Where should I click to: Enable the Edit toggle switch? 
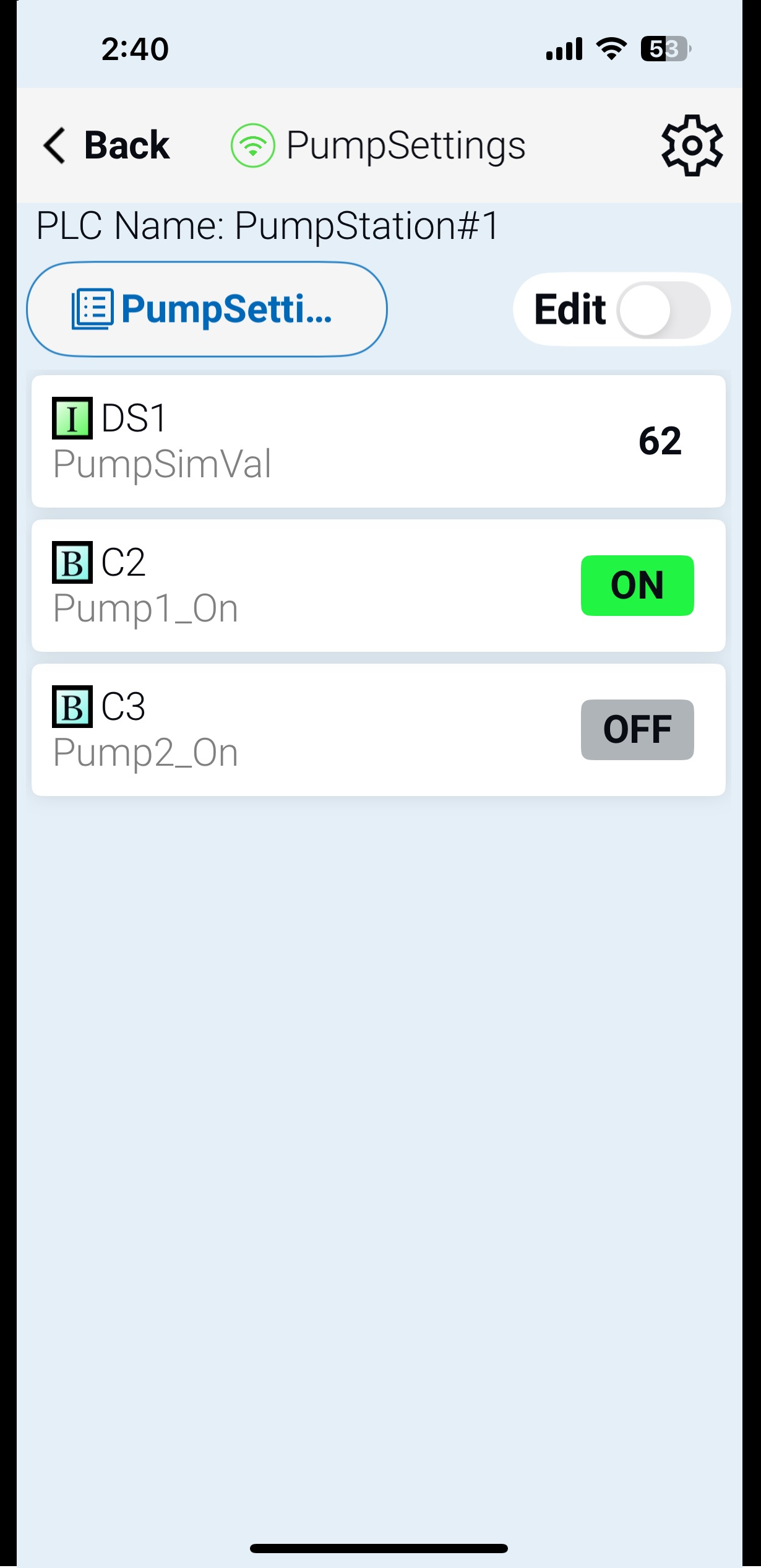click(663, 310)
